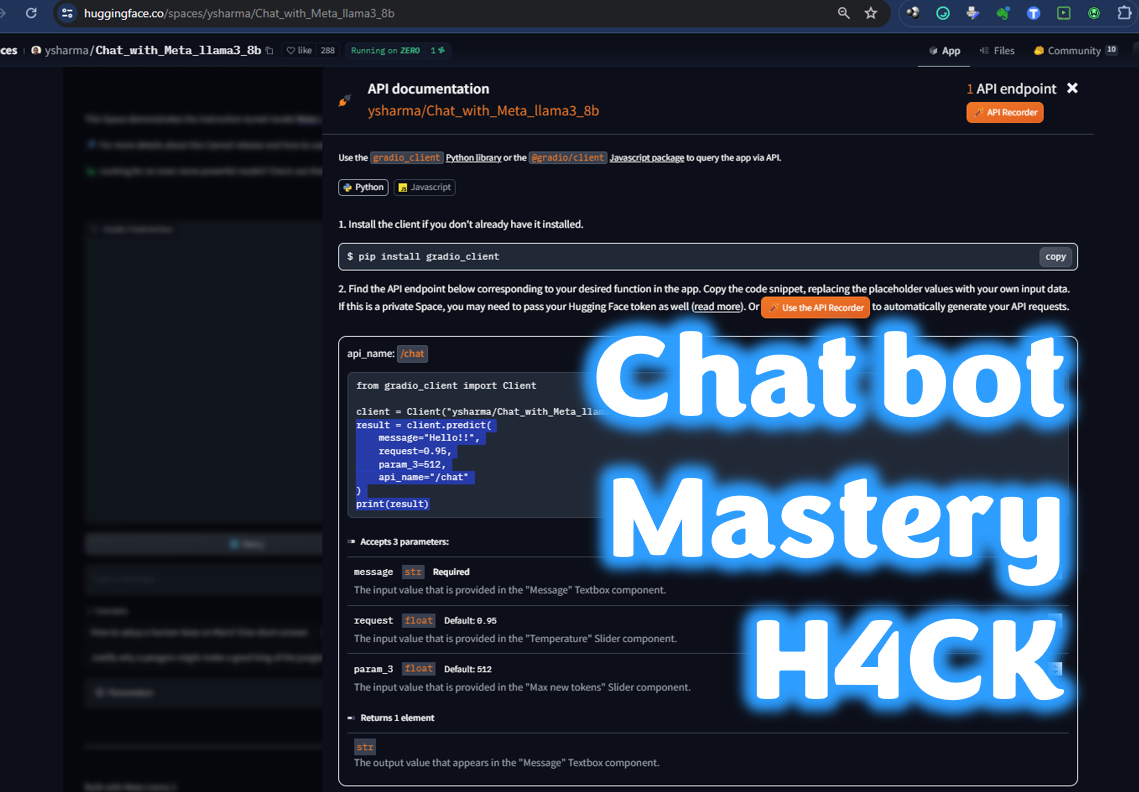This screenshot has height=792, width=1139.
Task: Switch to the App tab of the Space
Action: [x=943, y=50]
